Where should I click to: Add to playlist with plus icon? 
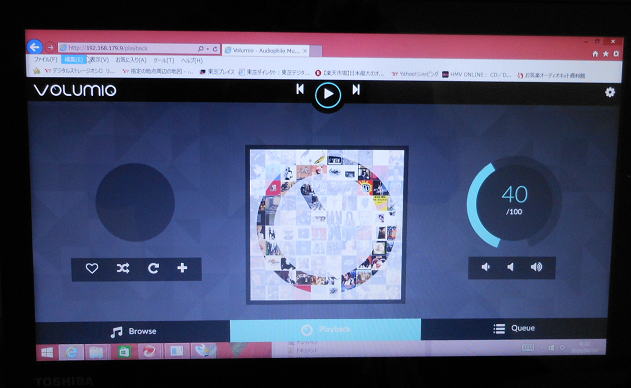182,268
